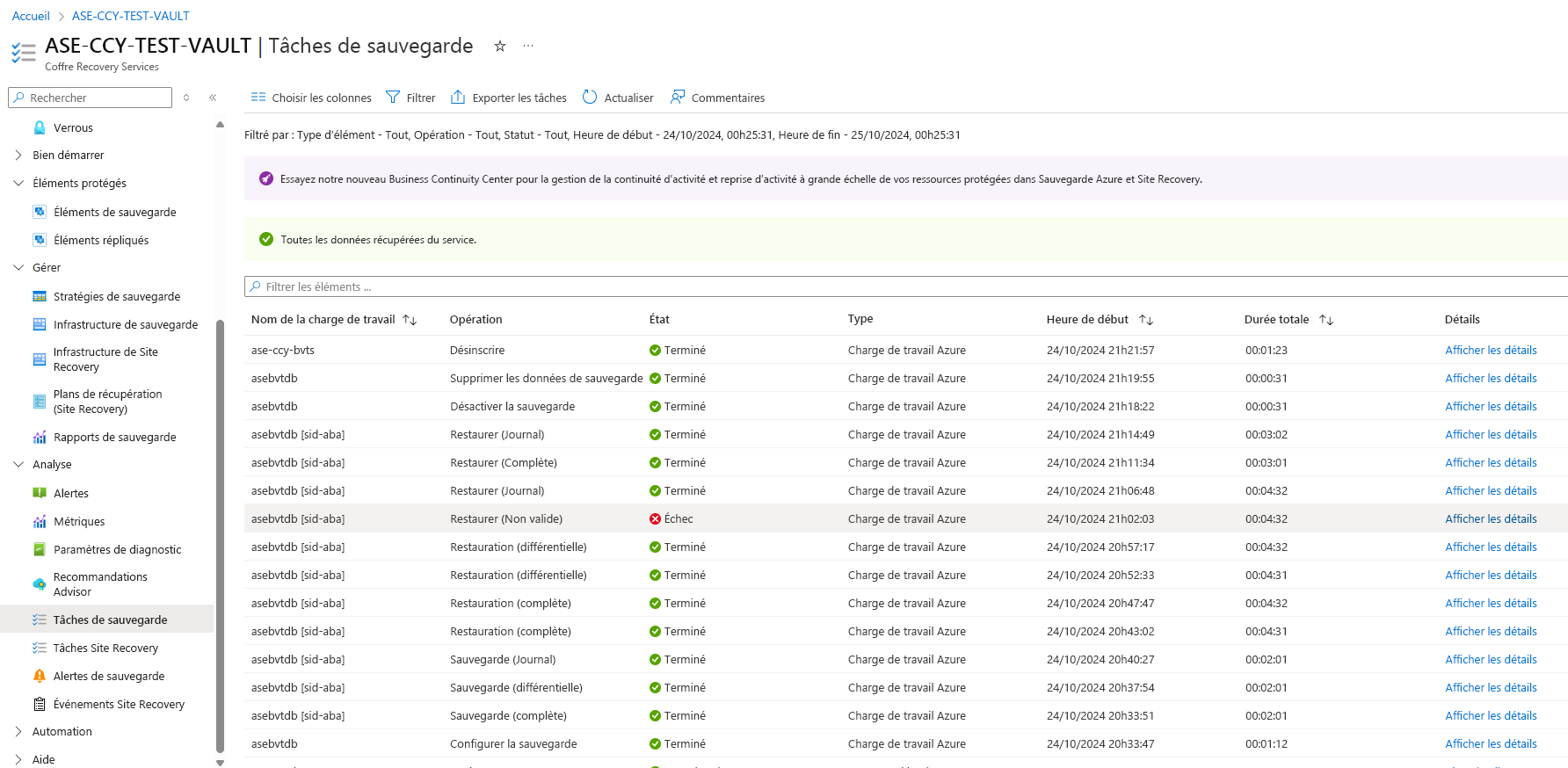Viewport: 1568px width, 768px height.
Task: Click the Exporter les tâches icon
Action: pyautogui.click(x=458, y=98)
